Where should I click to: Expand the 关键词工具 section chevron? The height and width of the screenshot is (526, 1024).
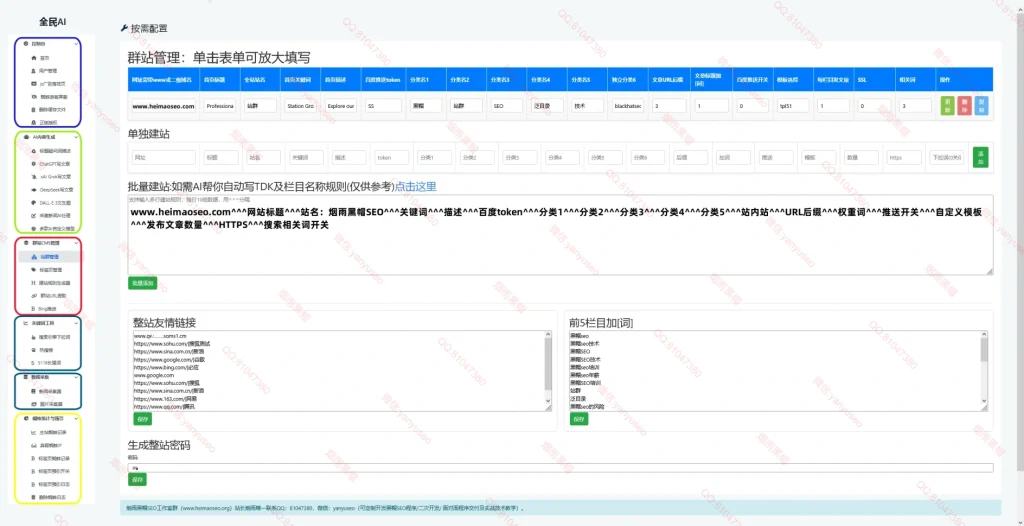(75, 324)
